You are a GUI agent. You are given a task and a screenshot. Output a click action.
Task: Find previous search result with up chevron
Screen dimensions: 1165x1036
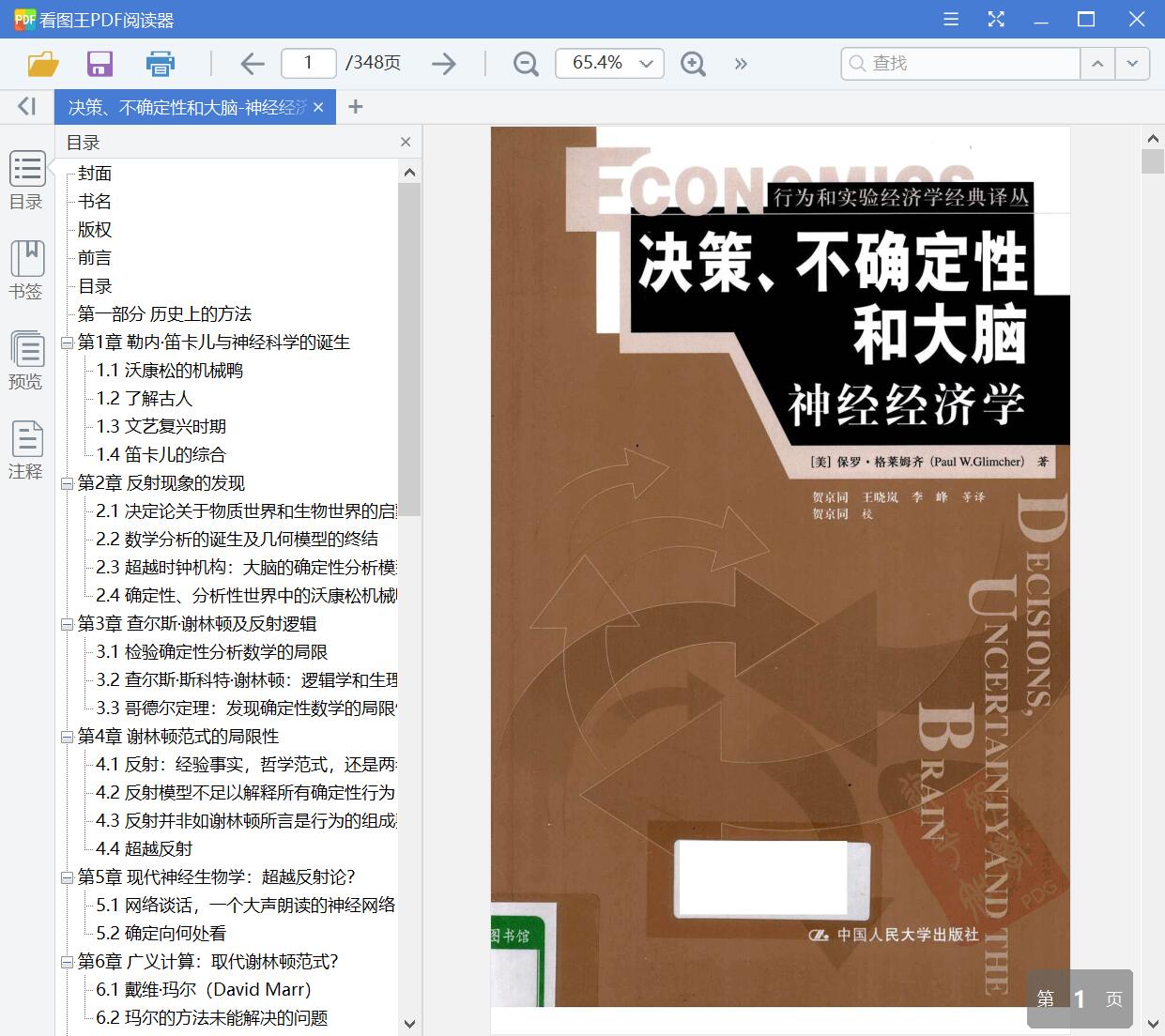coord(1097,64)
